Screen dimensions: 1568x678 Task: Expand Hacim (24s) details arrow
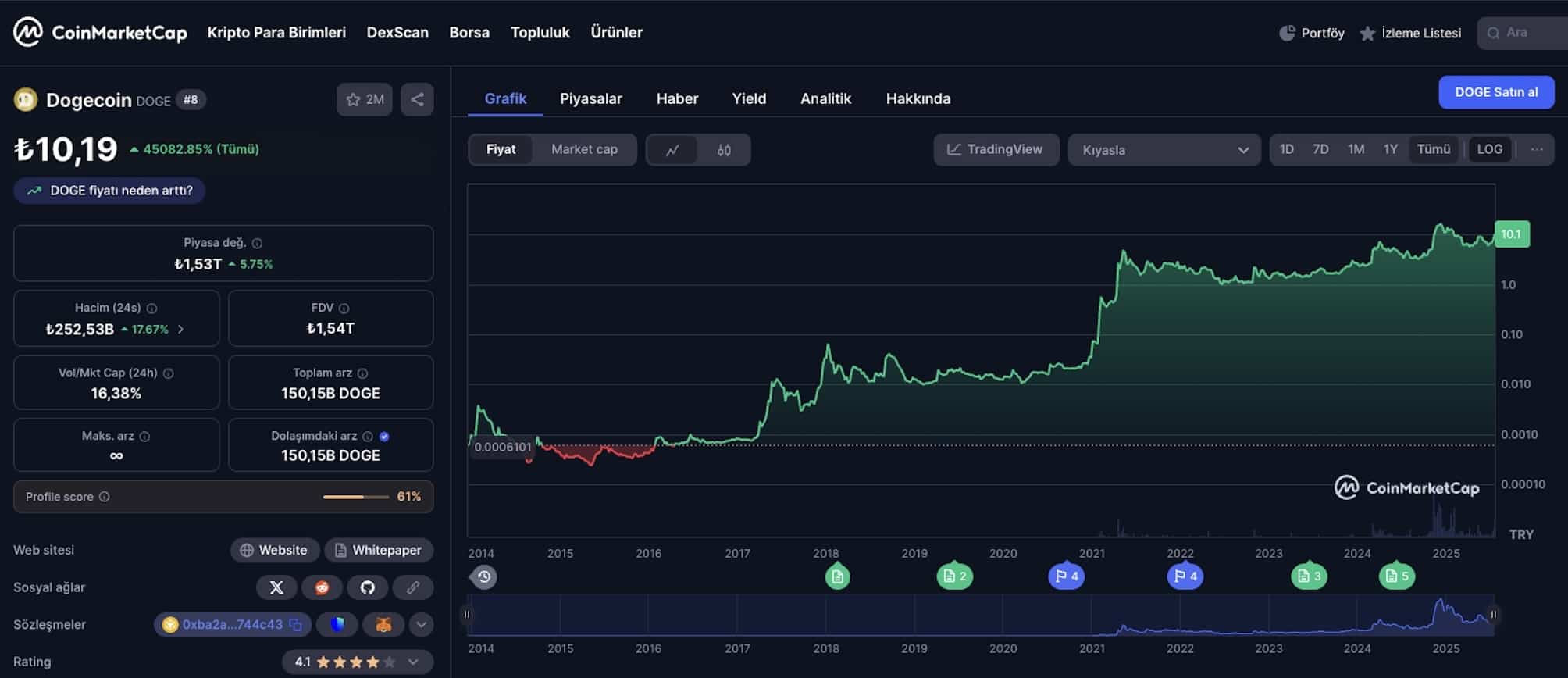point(181,330)
